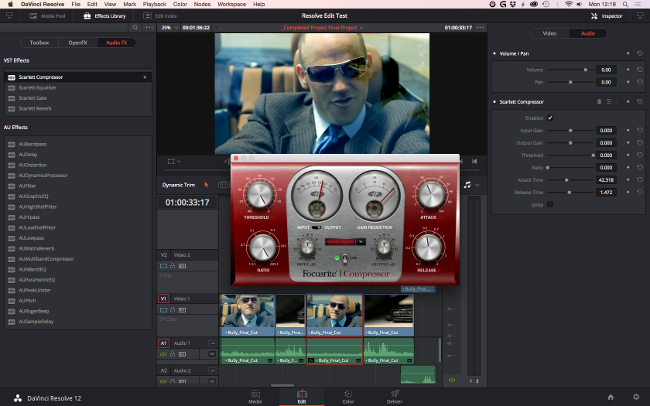Open transform overlay mode dropdown below viewer
Screen dimensions: 650x406
click(174, 161)
